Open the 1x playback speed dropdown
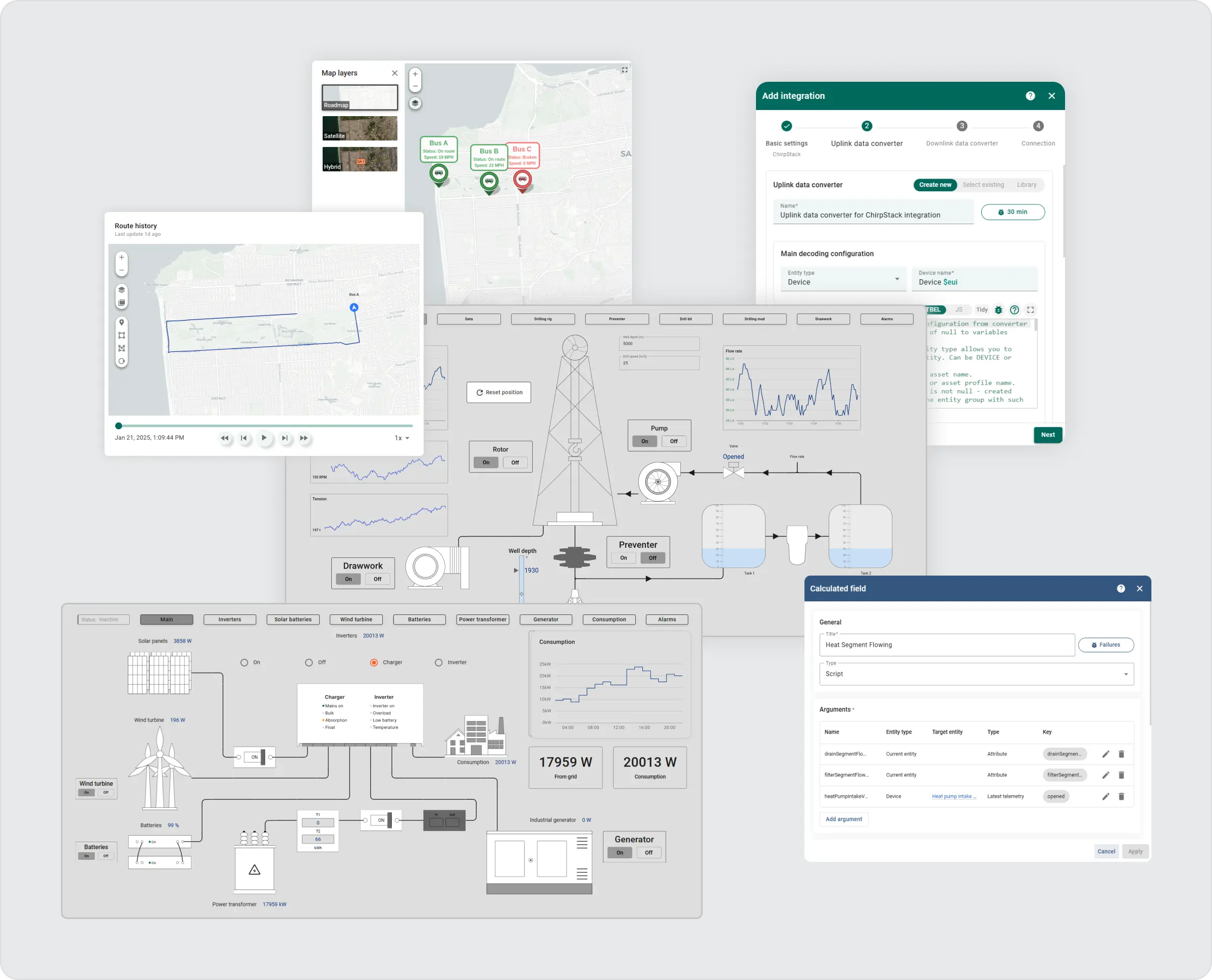This screenshot has height=980, width=1212. tap(401, 438)
